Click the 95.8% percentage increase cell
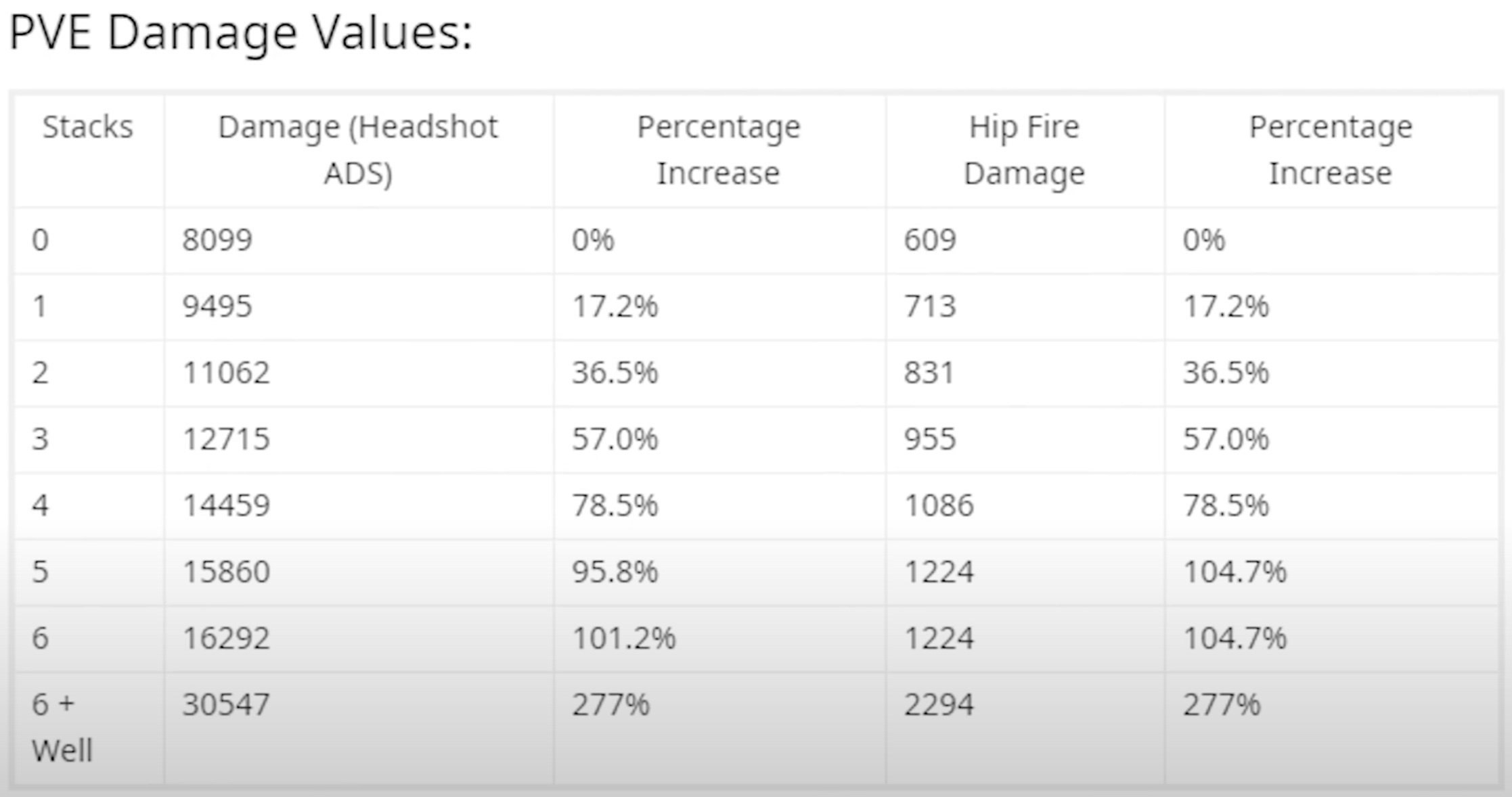 (615, 572)
